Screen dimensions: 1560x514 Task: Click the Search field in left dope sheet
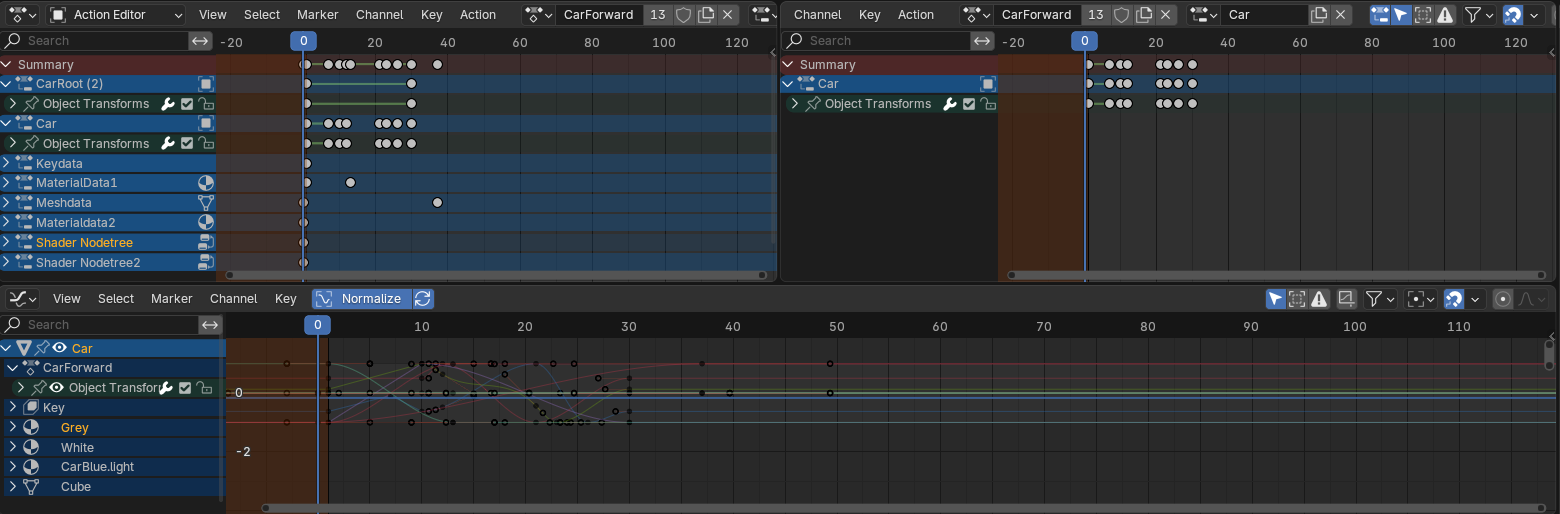tap(95, 41)
